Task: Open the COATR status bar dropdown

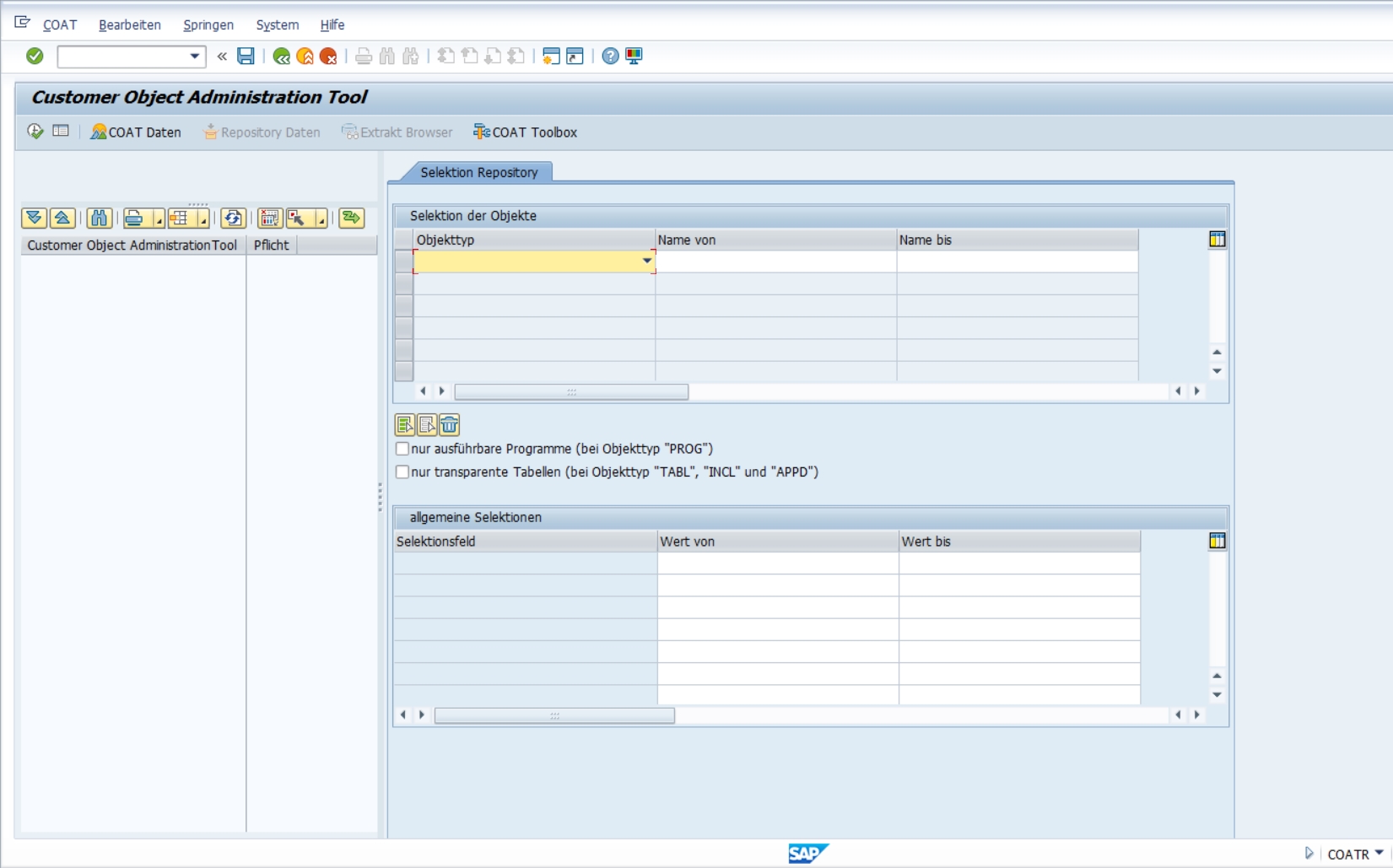Action: [x=1379, y=853]
